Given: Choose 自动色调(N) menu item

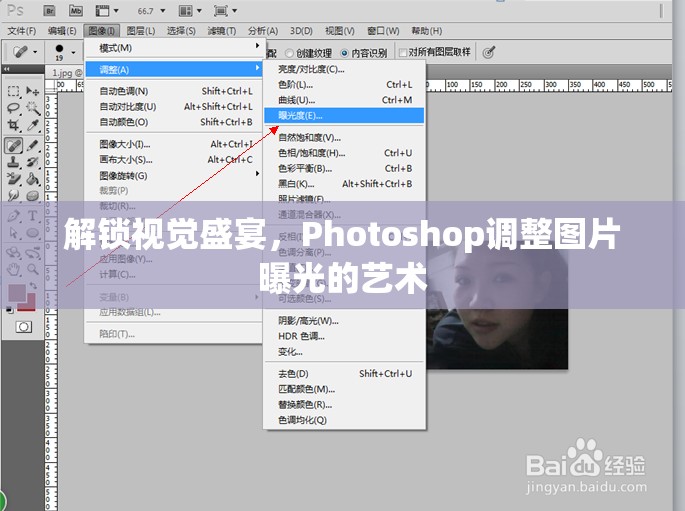Looking at the screenshot, I should point(174,91).
